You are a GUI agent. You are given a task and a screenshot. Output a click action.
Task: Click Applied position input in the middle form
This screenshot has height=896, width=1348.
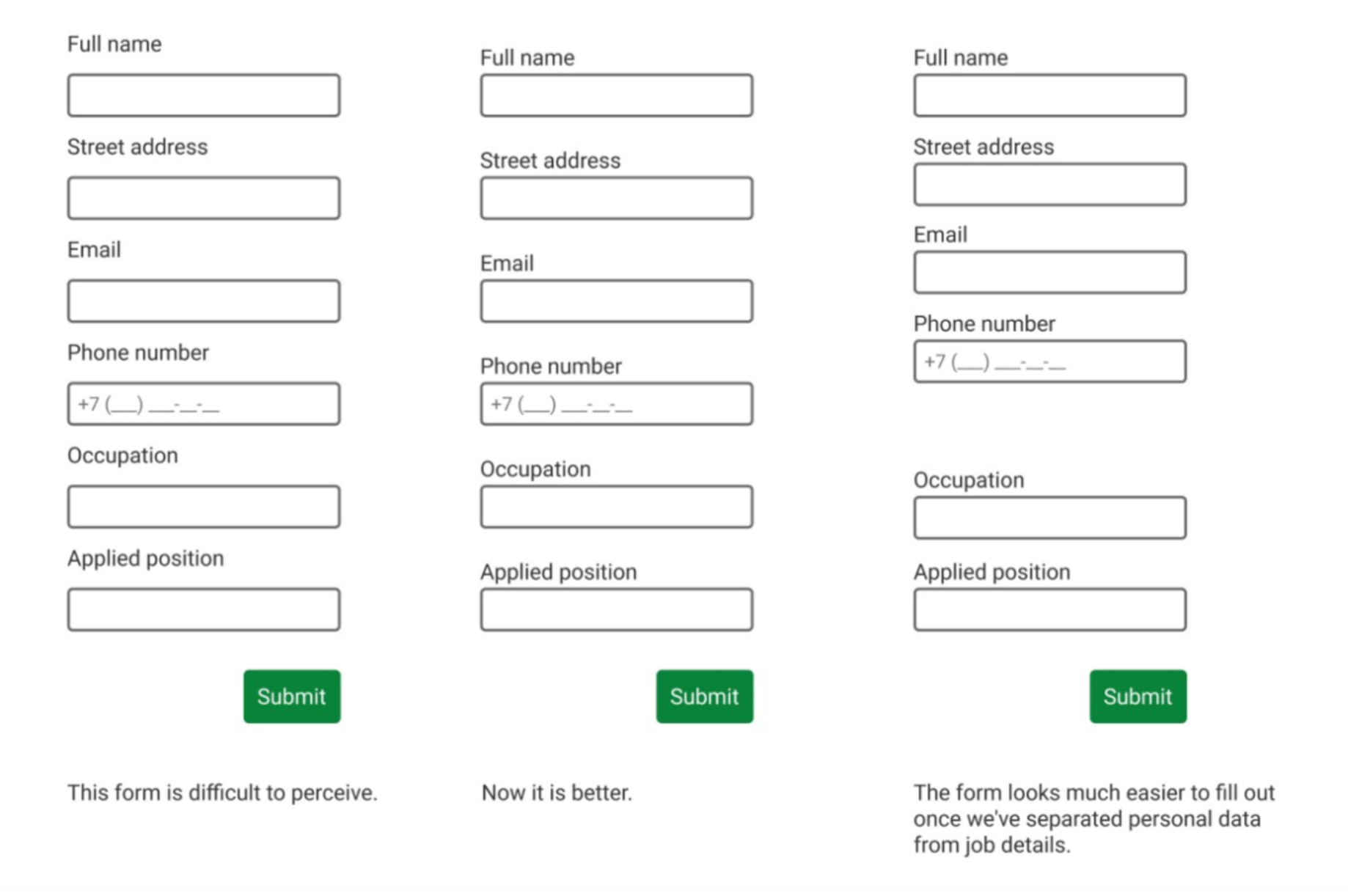click(617, 609)
